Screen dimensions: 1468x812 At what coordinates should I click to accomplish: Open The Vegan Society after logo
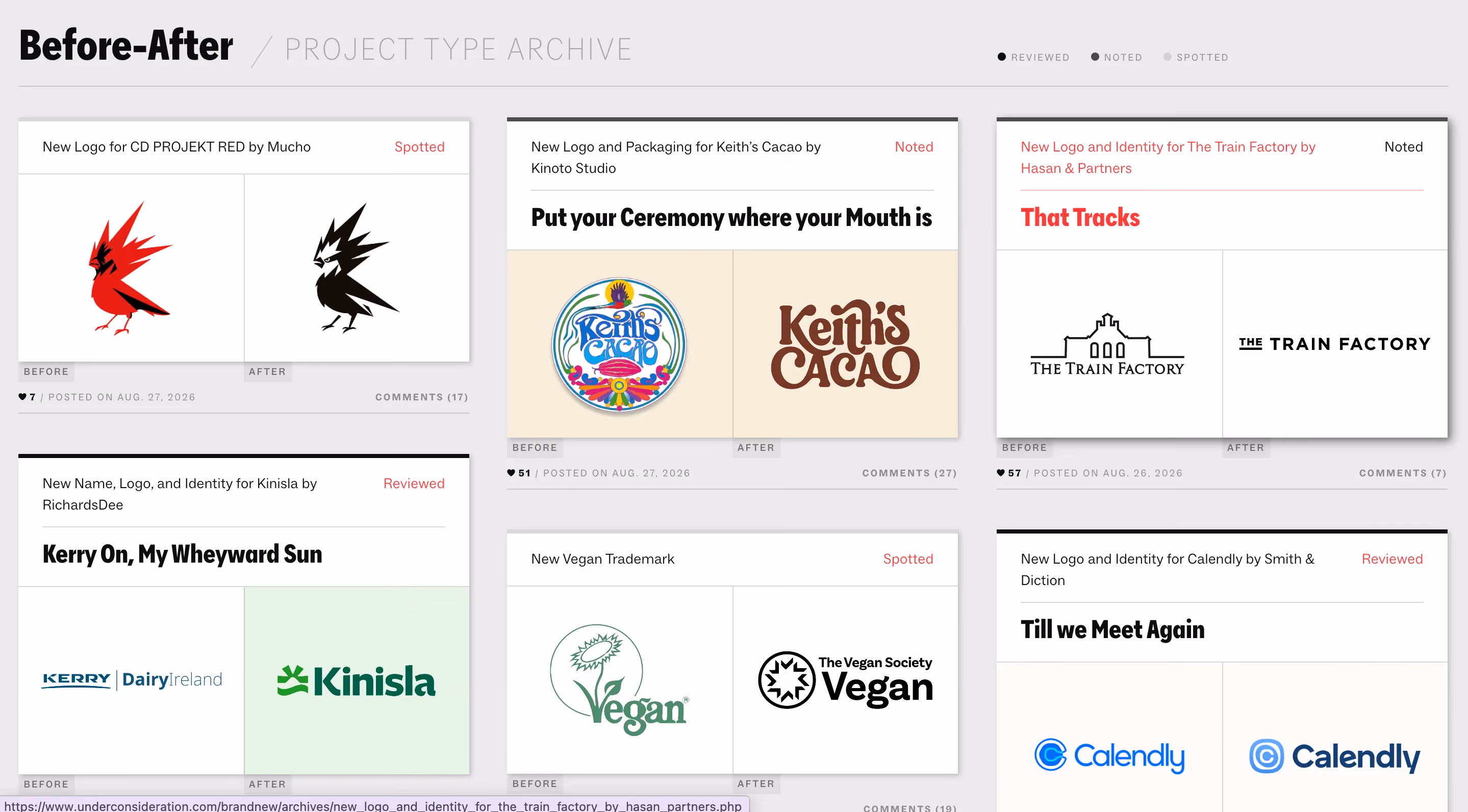tap(845, 680)
